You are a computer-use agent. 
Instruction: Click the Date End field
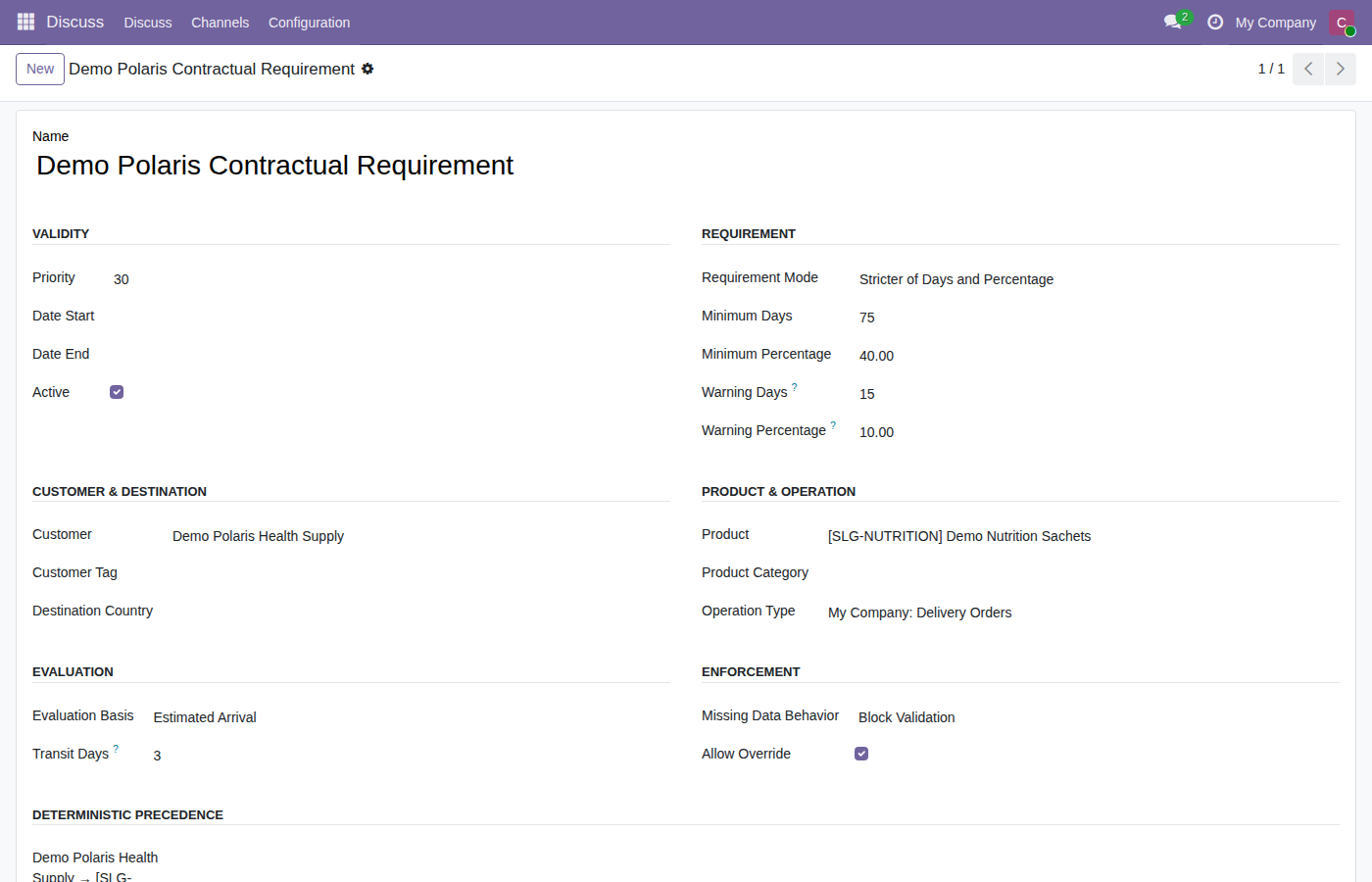click(391, 356)
